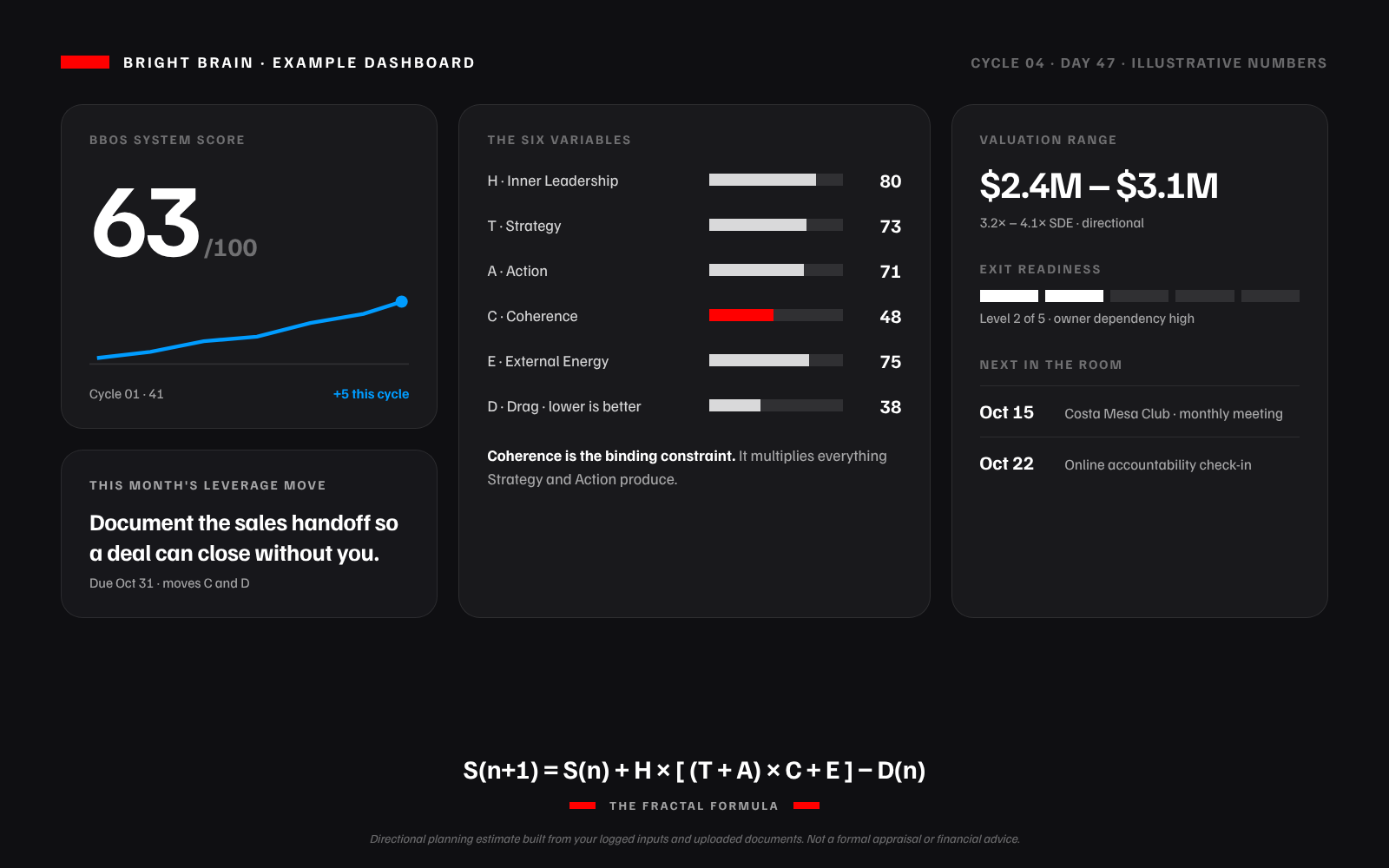Screen dimensions: 1389x868
Task: Click the 'D · Drag · lower is better' label
Action: point(564,406)
